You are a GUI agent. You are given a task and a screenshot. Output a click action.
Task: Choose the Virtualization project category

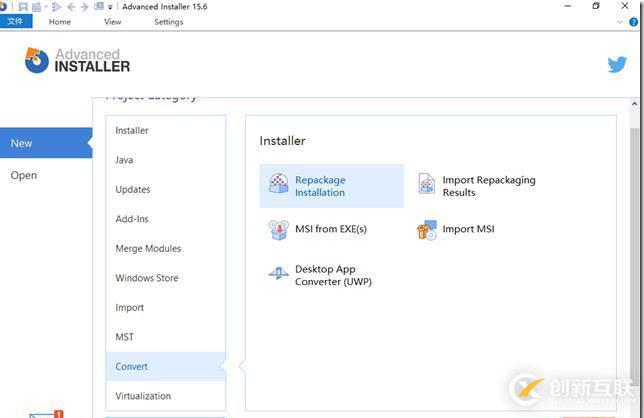(166, 396)
